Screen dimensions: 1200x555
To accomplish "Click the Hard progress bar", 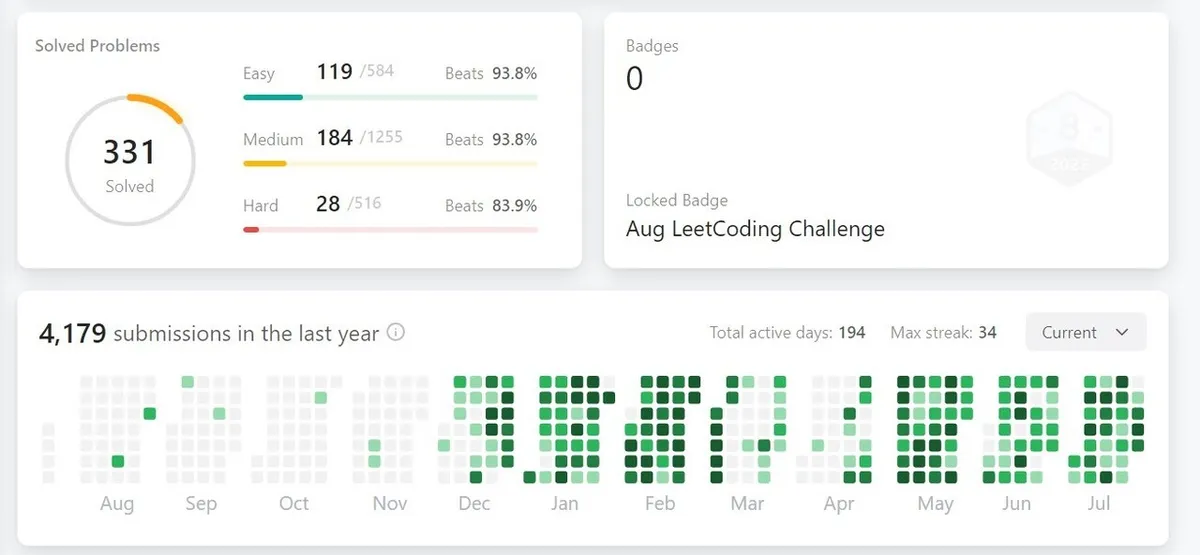I will pos(390,230).
